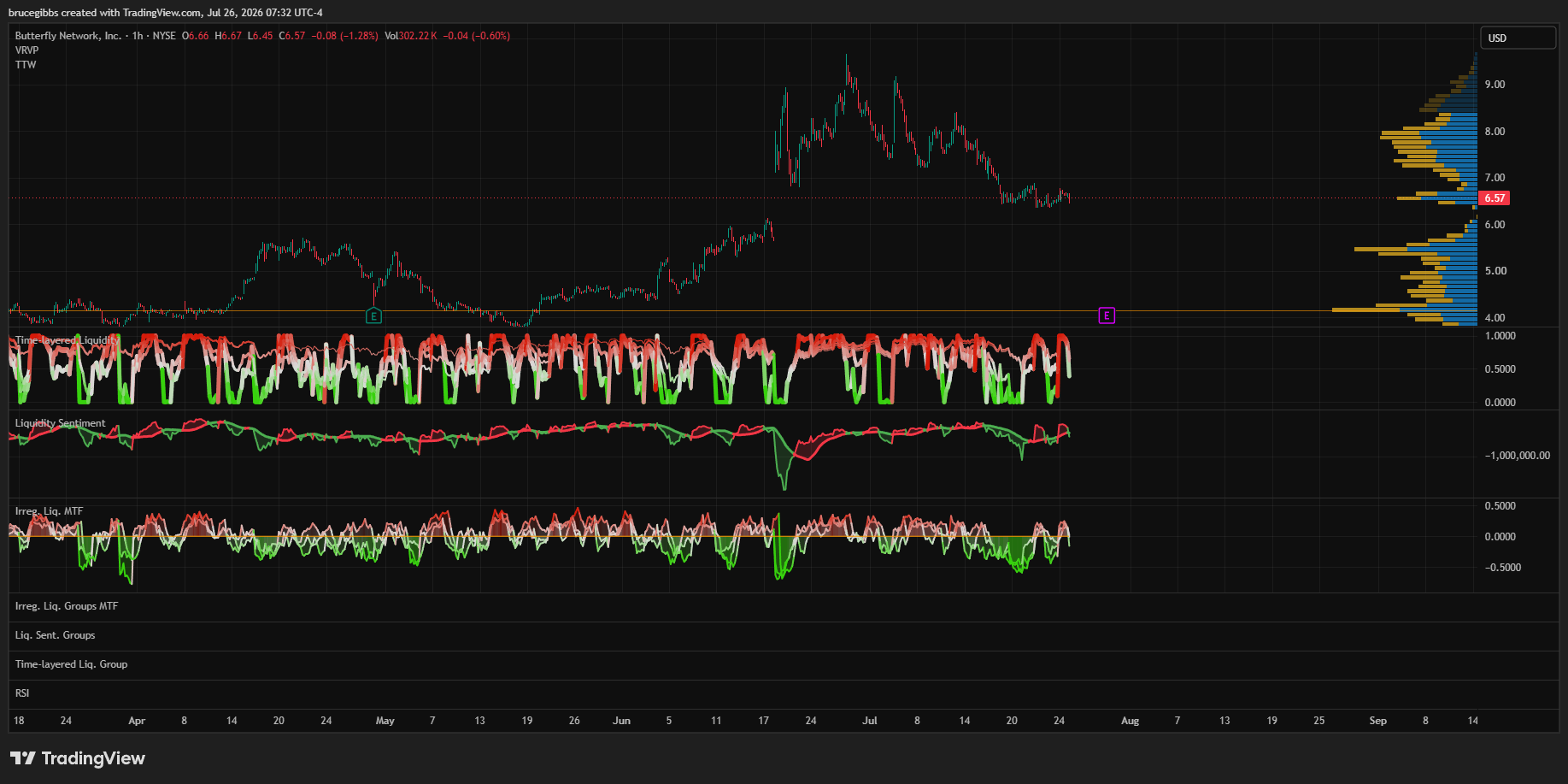Click the 26 date label on time axis

pyautogui.click(x=574, y=721)
